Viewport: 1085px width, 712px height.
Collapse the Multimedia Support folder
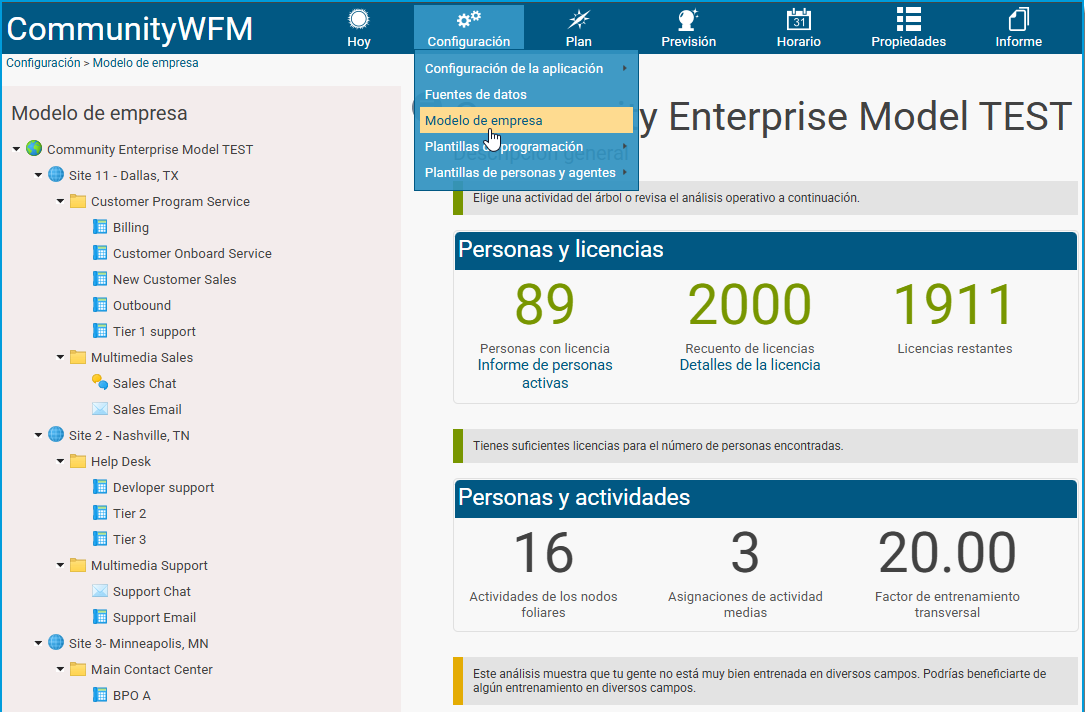60,565
